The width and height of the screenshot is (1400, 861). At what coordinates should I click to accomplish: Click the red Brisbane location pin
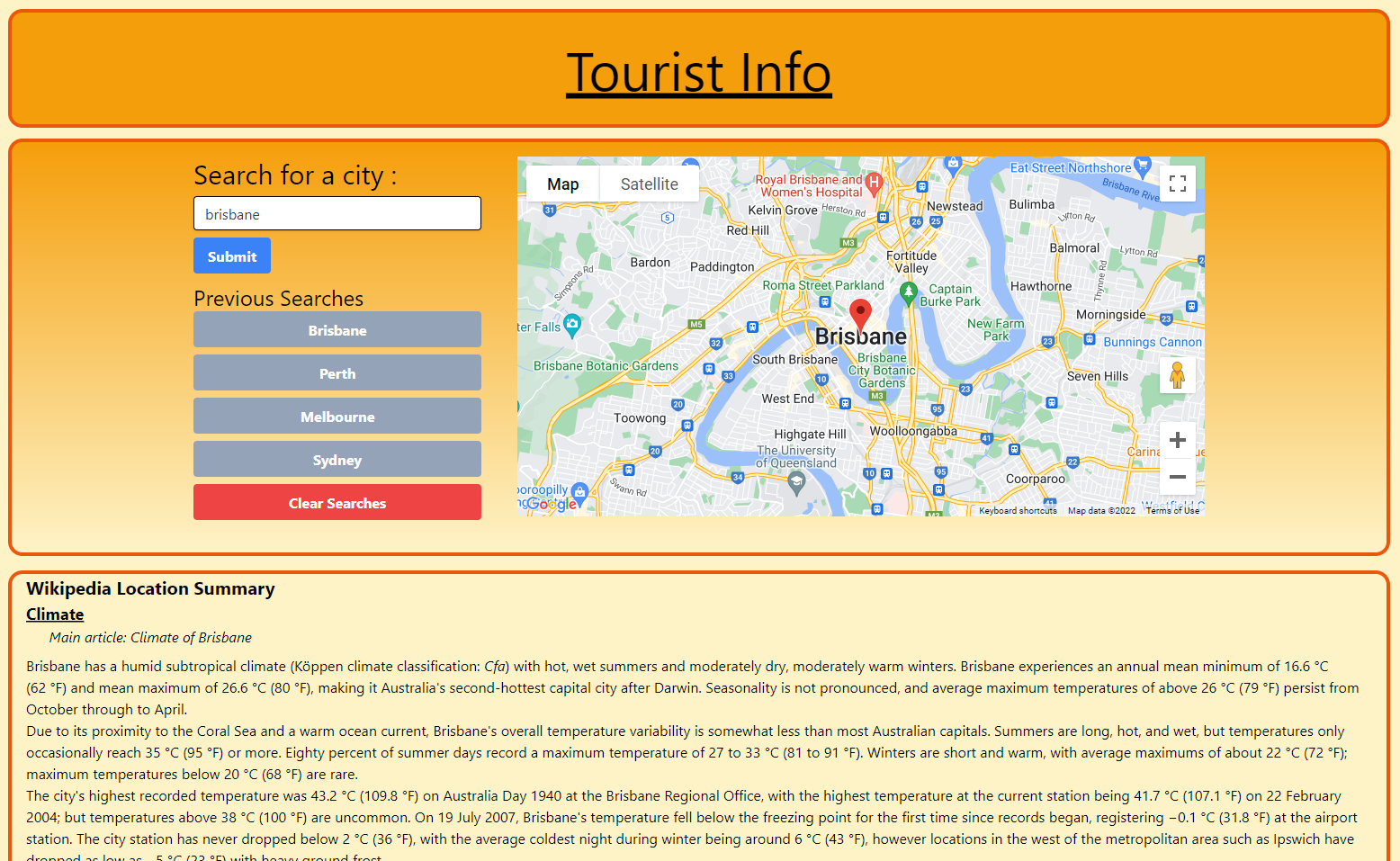pyautogui.click(x=860, y=317)
